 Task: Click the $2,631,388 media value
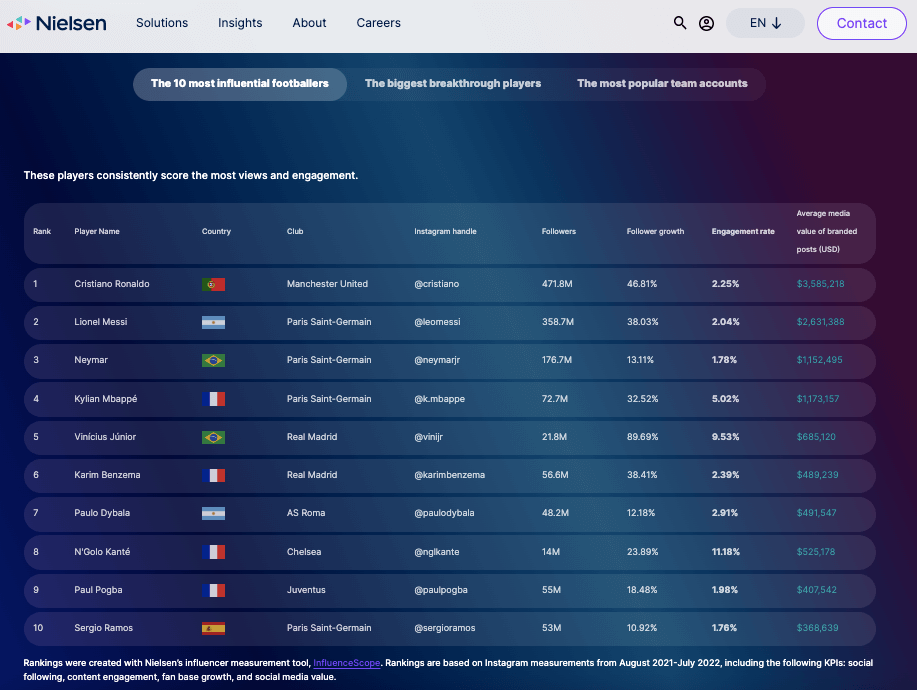click(x=820, y=322)
